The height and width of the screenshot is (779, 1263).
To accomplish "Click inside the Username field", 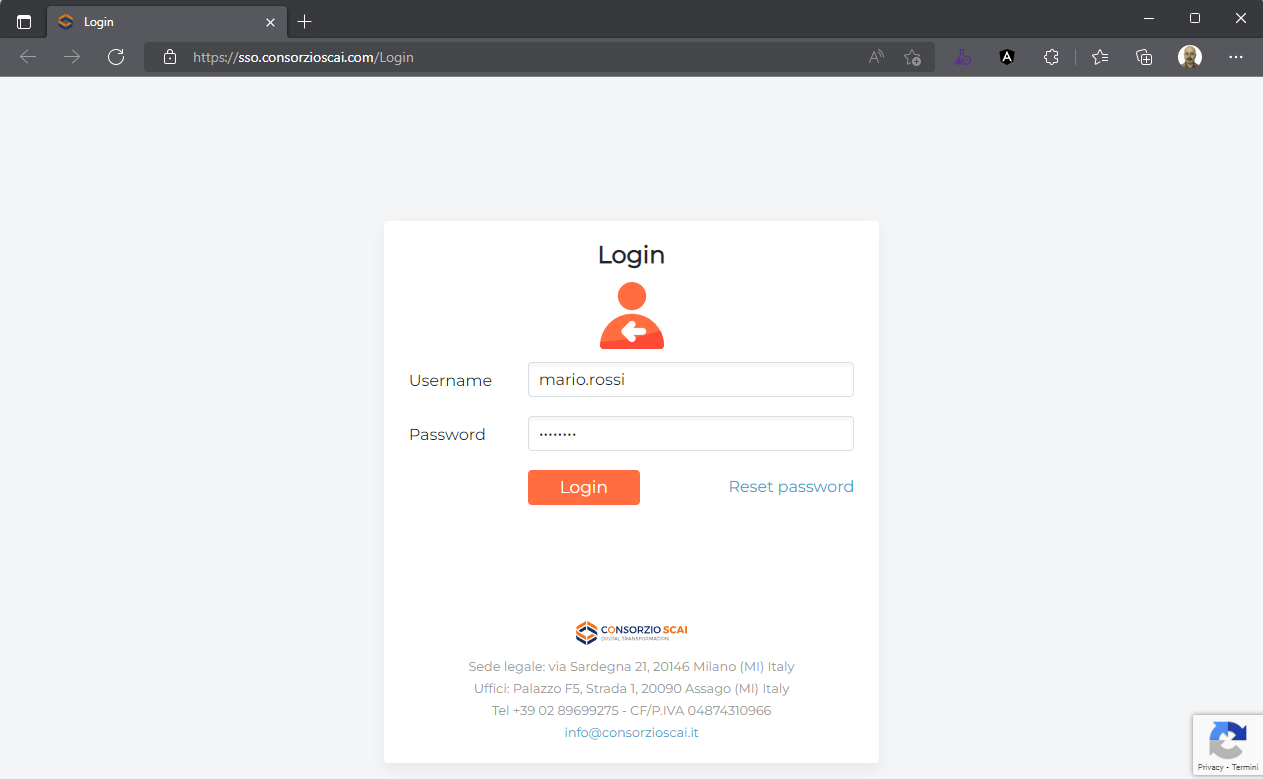I will click(x=690, y=379).
